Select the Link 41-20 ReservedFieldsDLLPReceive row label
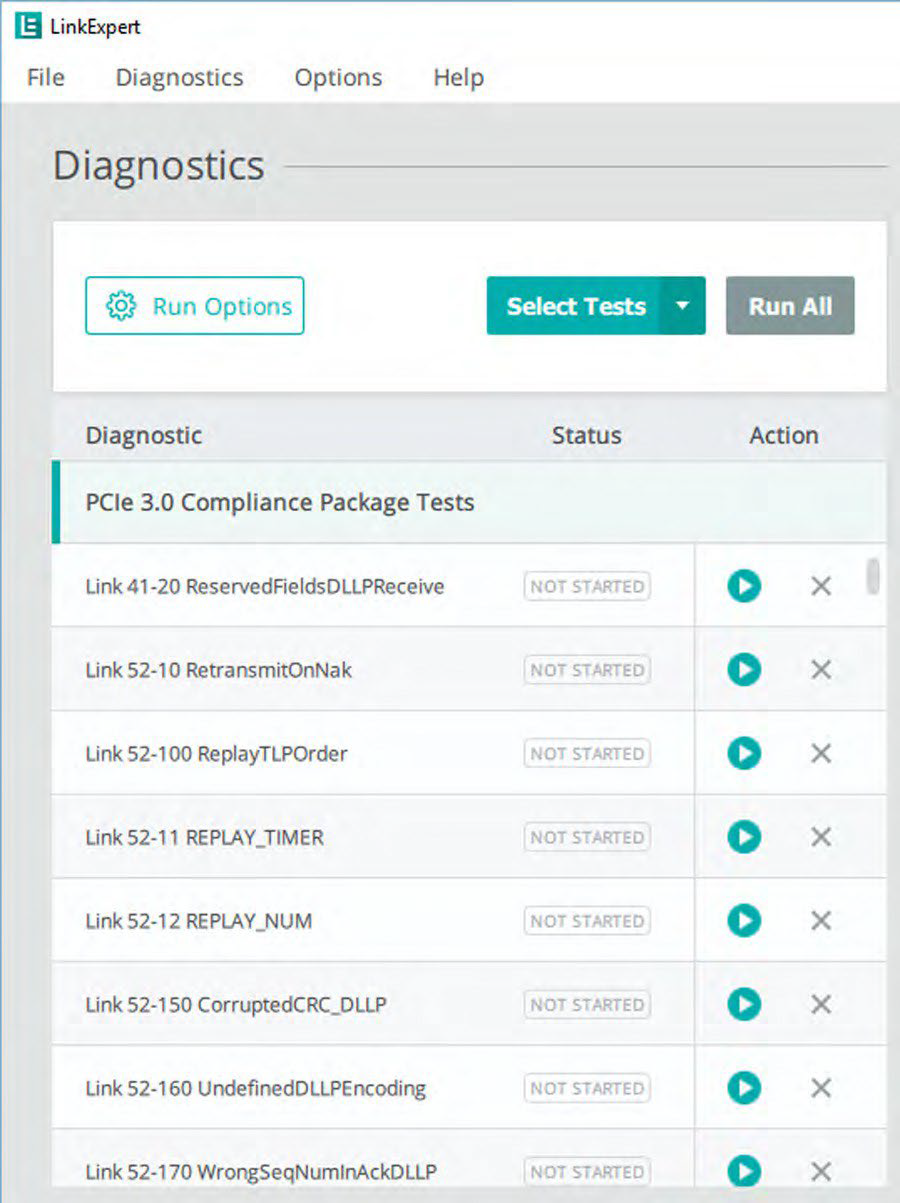The height and width of the screenshot is (1203, 900). coord(265,586)
